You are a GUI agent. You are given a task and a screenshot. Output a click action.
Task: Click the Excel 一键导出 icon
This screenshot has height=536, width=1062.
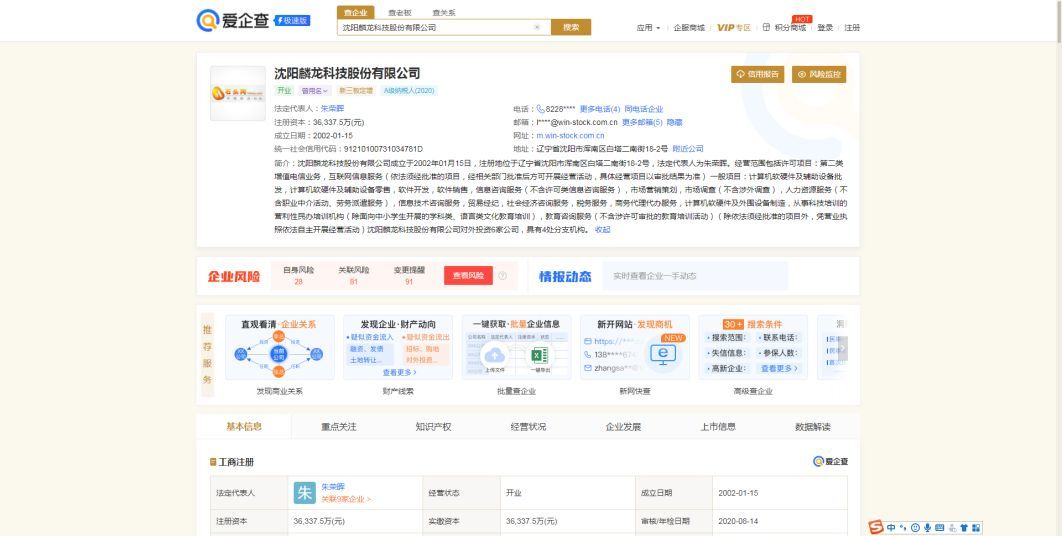540,356
